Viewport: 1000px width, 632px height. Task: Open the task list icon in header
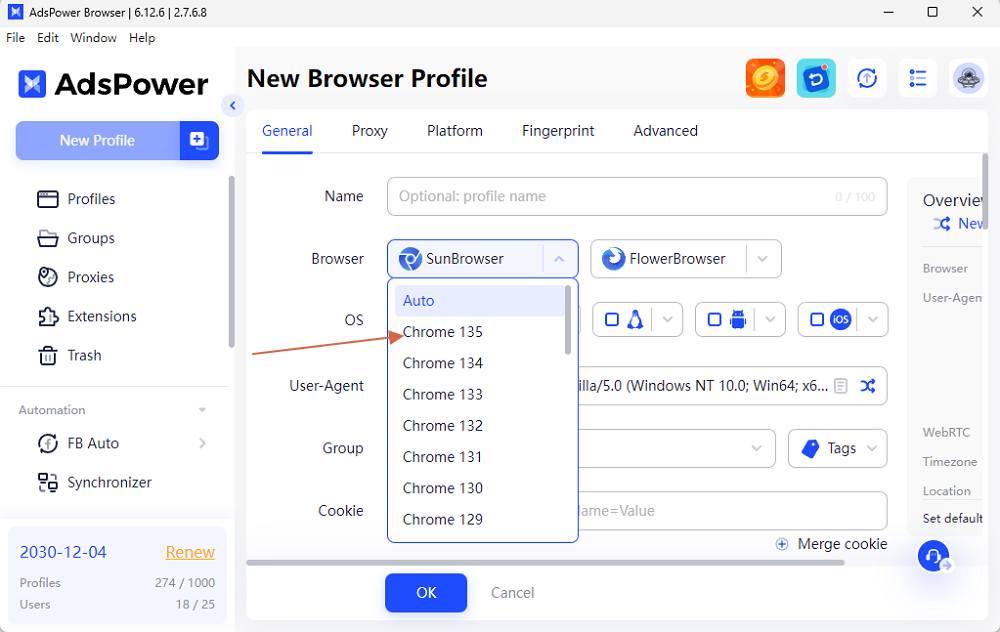click(x=918, y=78)
